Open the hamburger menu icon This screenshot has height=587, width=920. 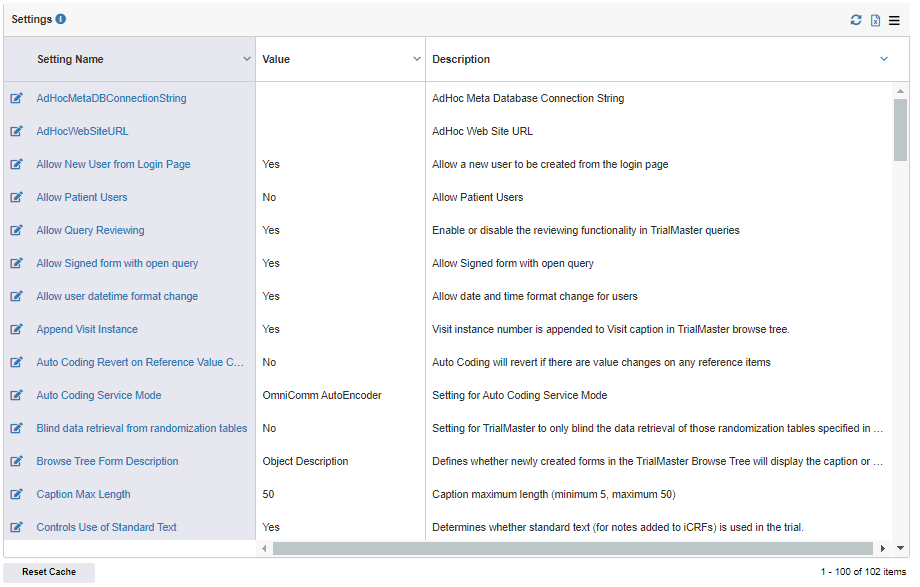tap(894, 21)
